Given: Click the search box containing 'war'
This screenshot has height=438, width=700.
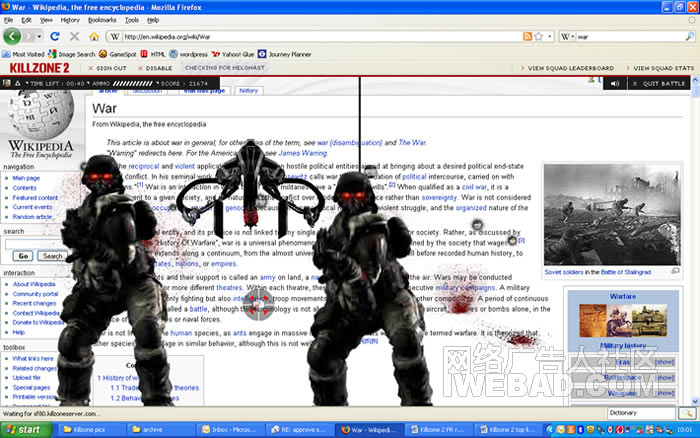Looking at the screenshot, I should point(630,37).
